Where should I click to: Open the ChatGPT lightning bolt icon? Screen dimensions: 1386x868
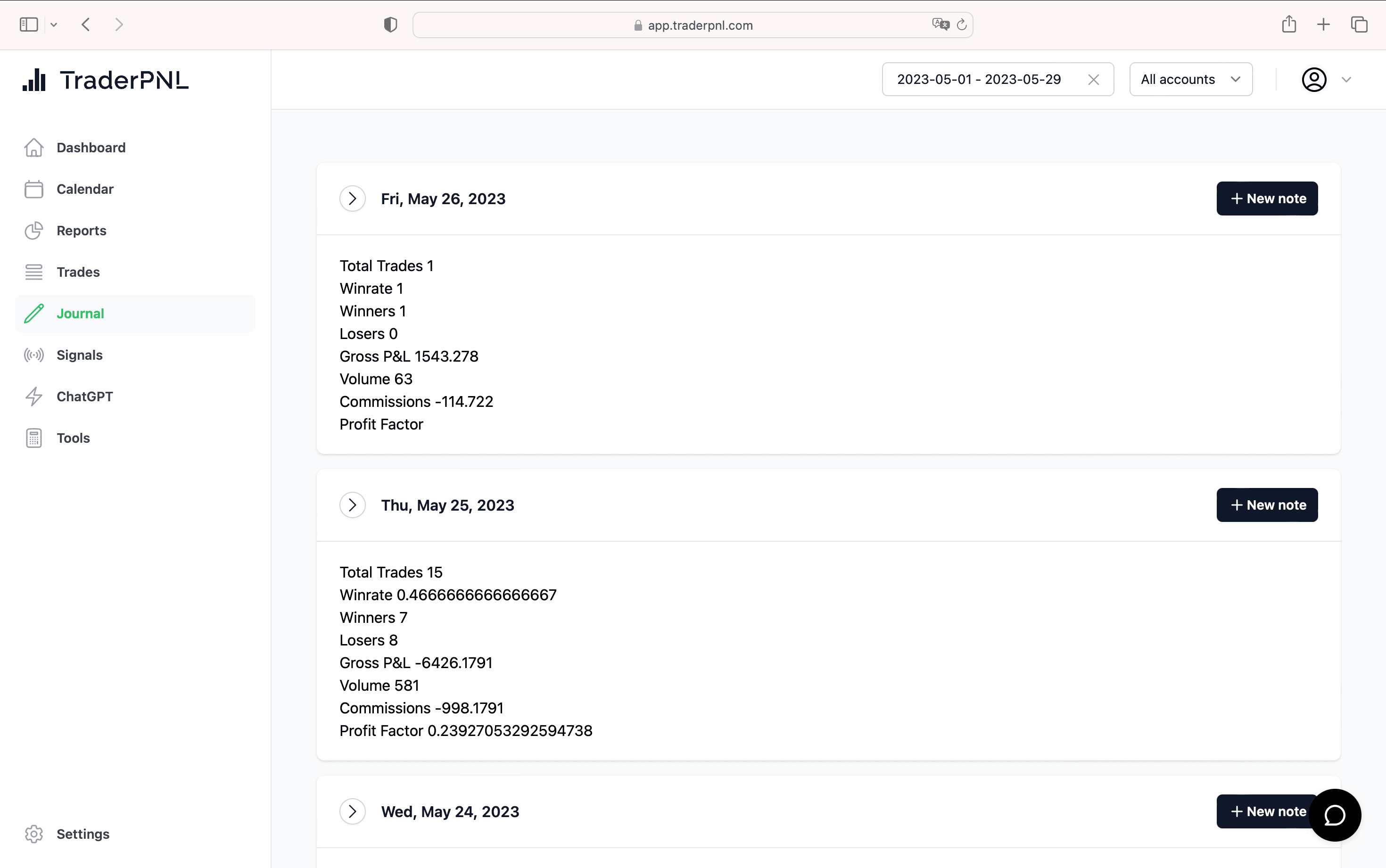point(34,396)
